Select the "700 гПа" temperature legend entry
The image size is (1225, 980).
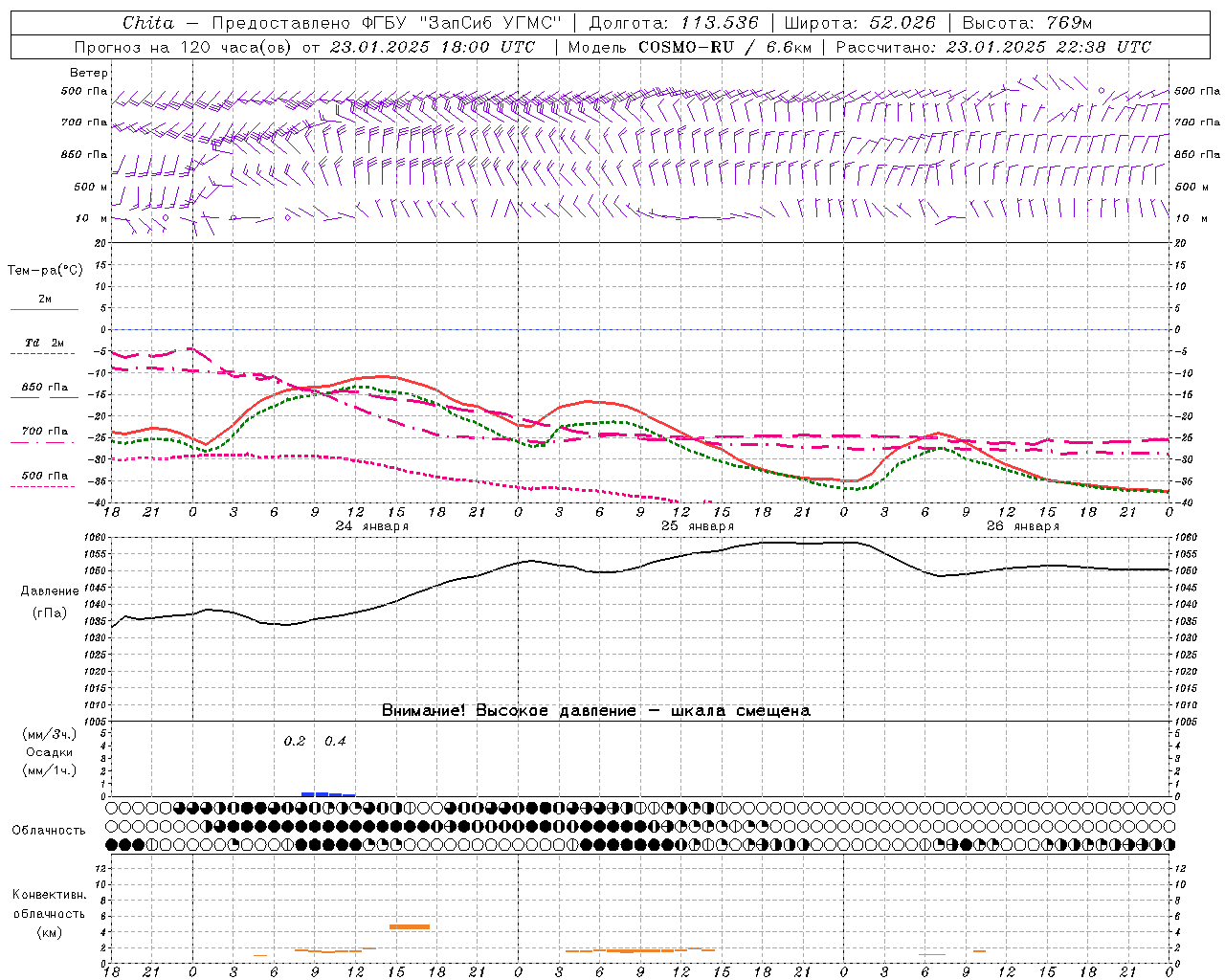point(45,432)
